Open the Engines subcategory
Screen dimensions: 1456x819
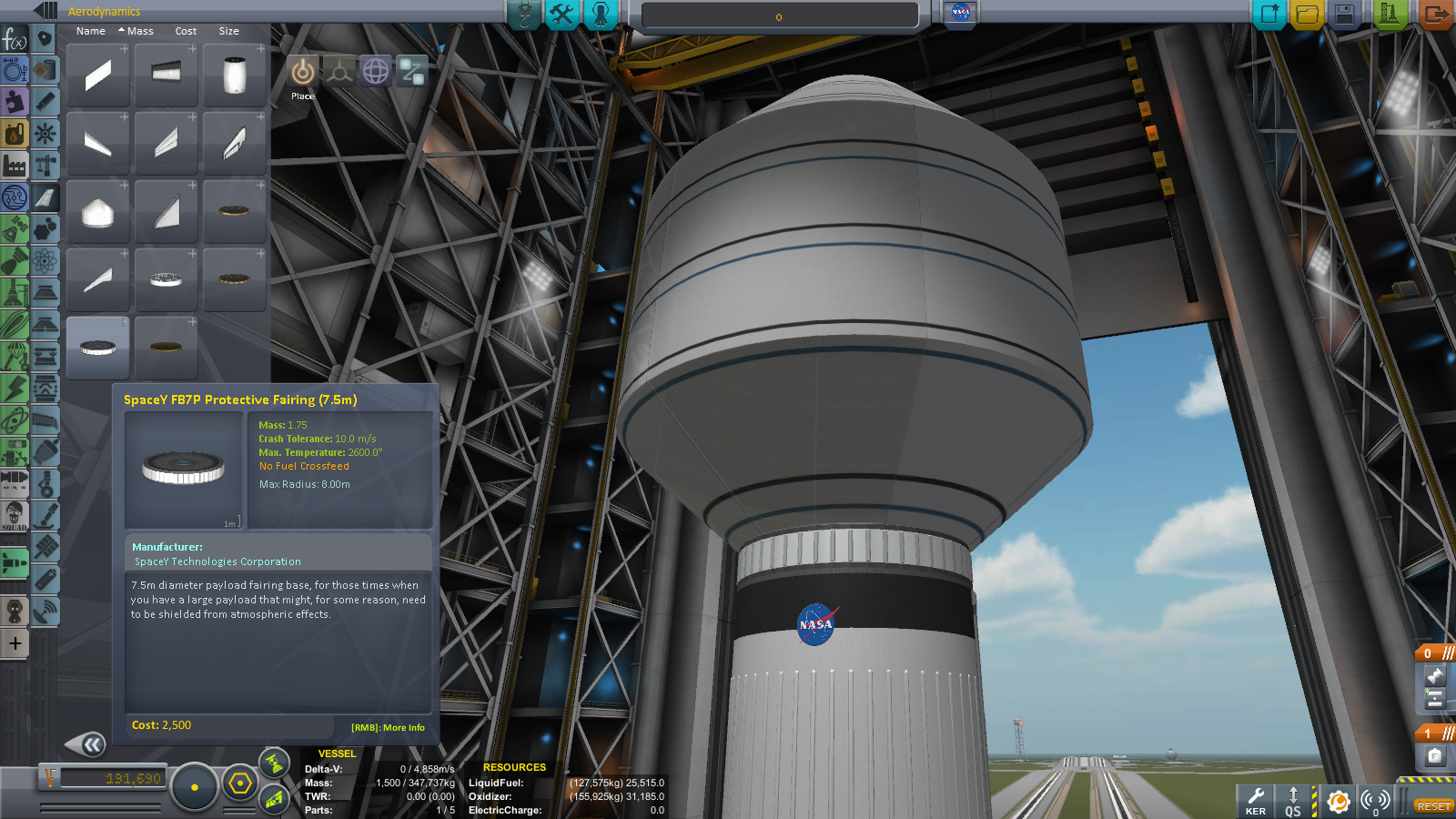click(45, 102)
